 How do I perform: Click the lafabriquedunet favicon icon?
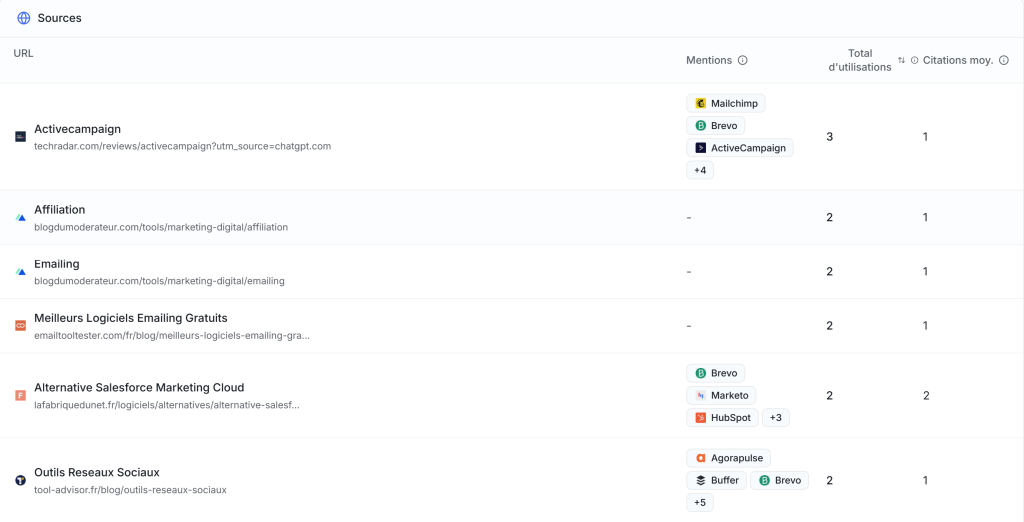coord(20,395)
